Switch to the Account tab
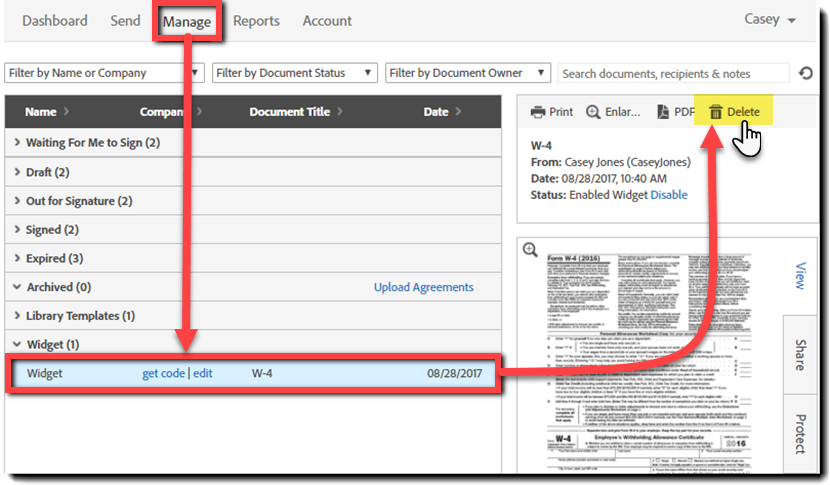This screenshot has height=485, width=830. coord(327,21)
